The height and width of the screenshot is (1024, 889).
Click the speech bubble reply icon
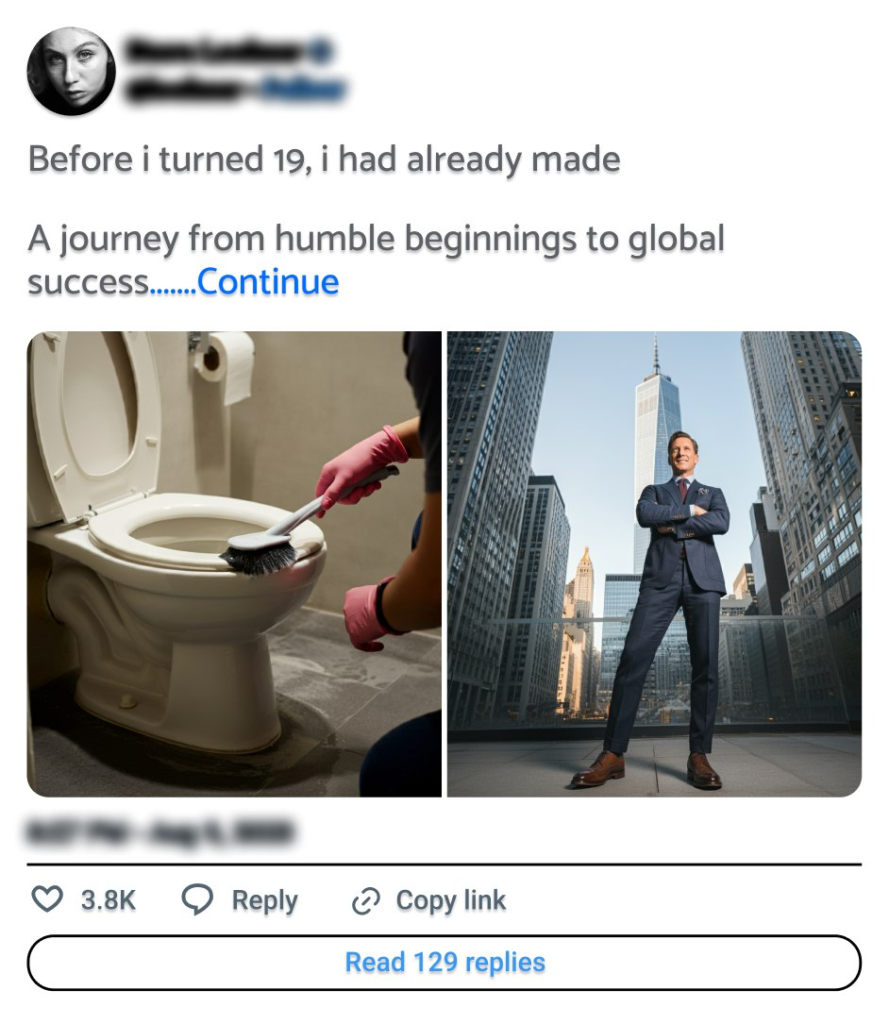tap(197, 900)
